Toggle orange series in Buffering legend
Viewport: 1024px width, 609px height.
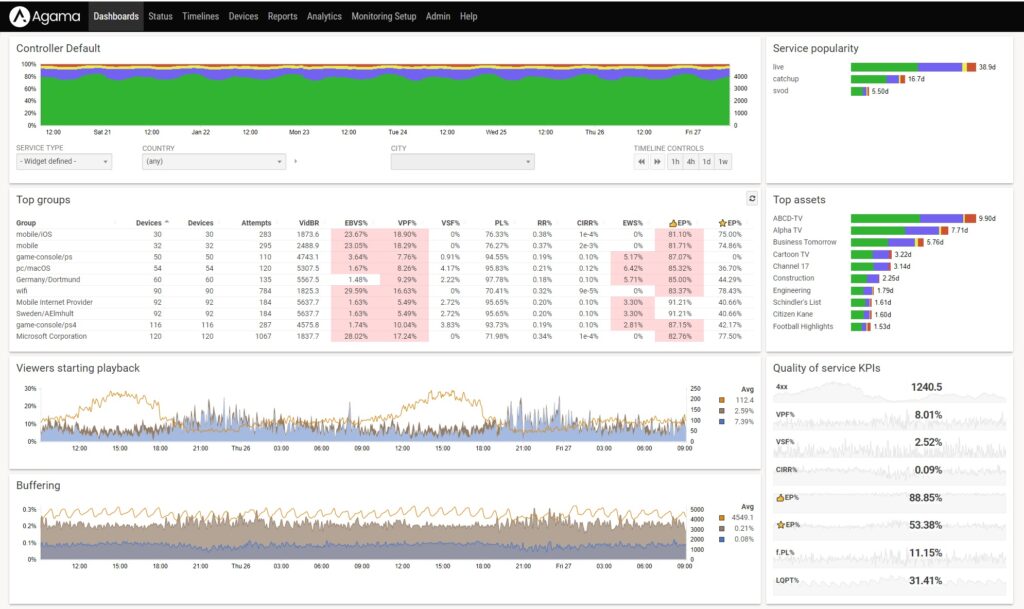(x=722, y=517)
